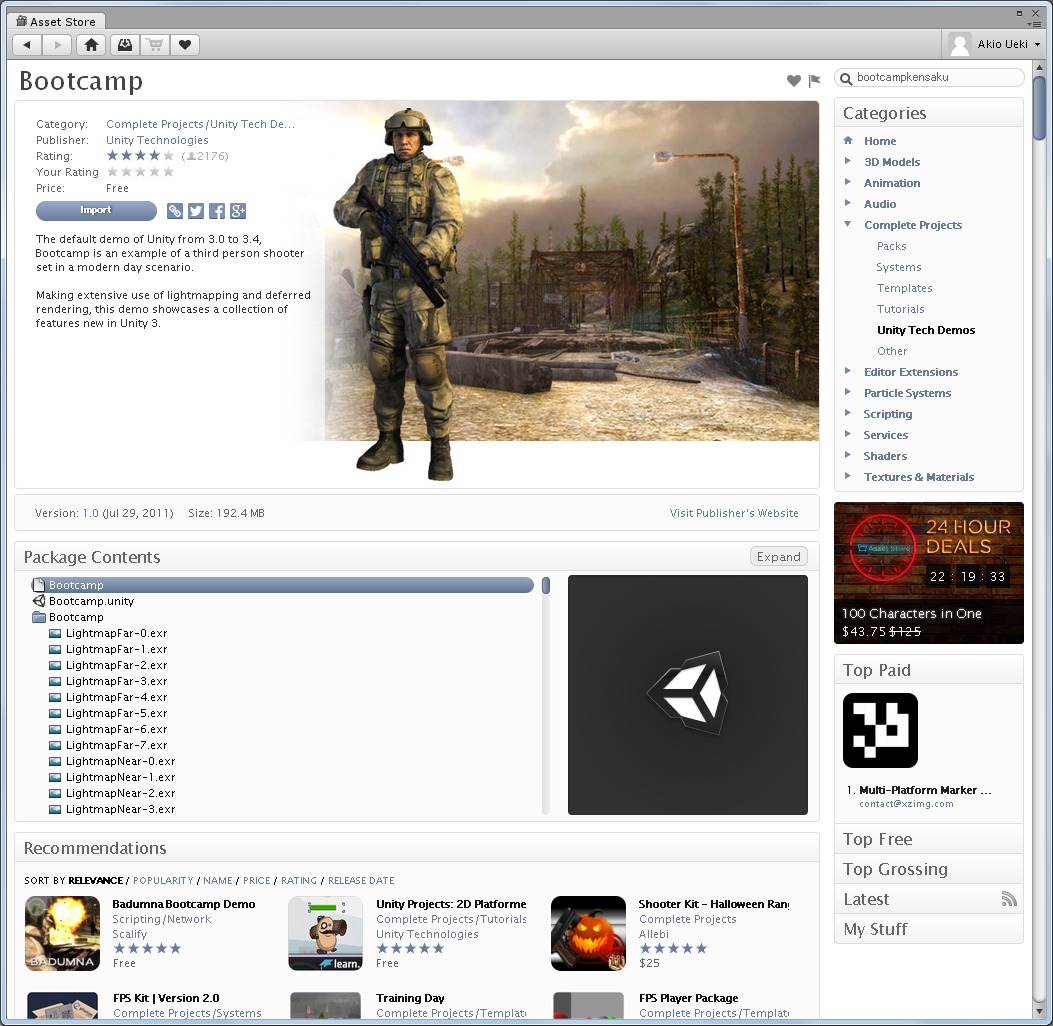The height and width of the screenshot is (1026, 1053).
Task: Sort recommendations by Rating
Action: (x=299, y=880)
